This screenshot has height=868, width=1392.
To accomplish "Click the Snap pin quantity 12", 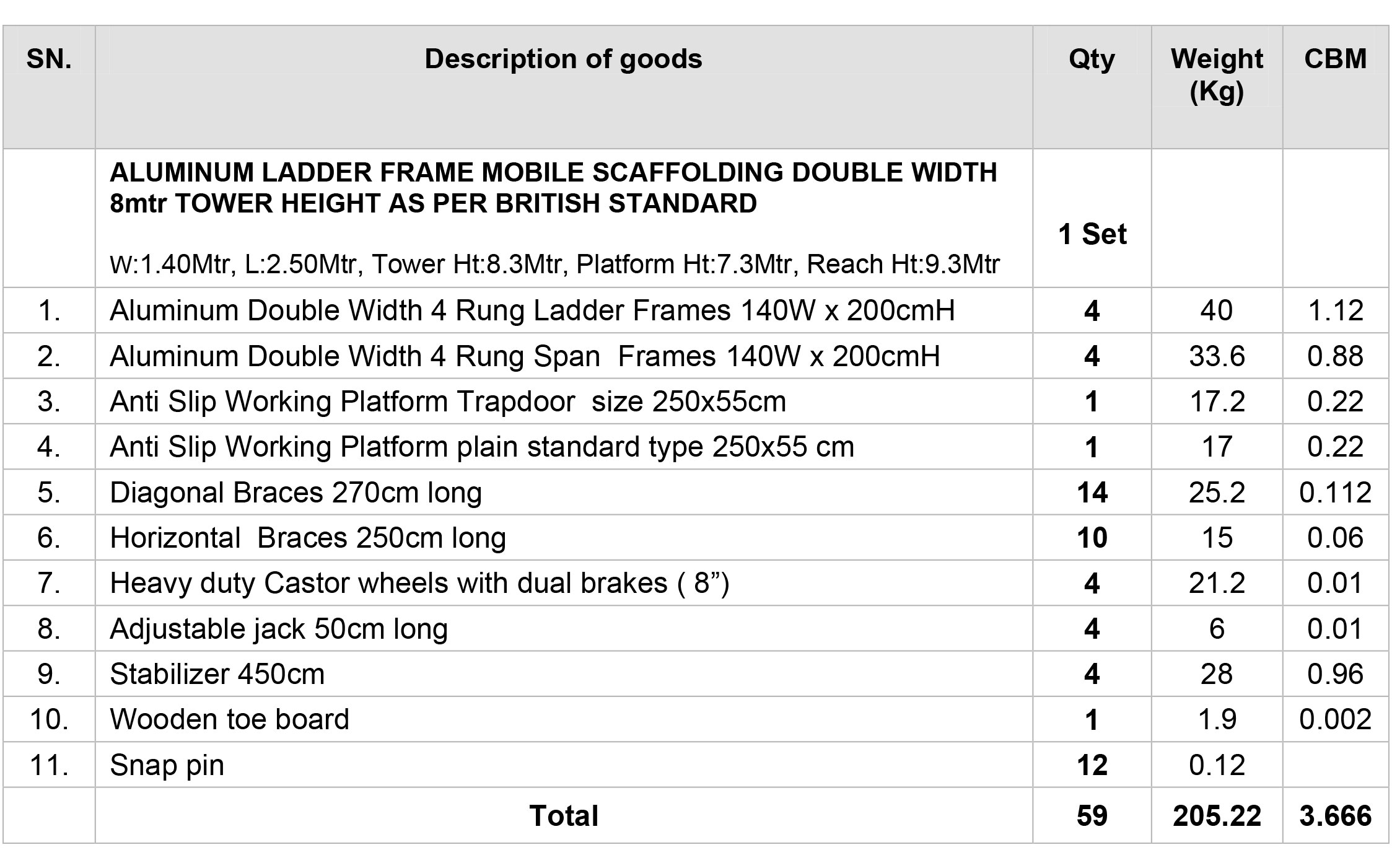I will [x=1092, y=765].
